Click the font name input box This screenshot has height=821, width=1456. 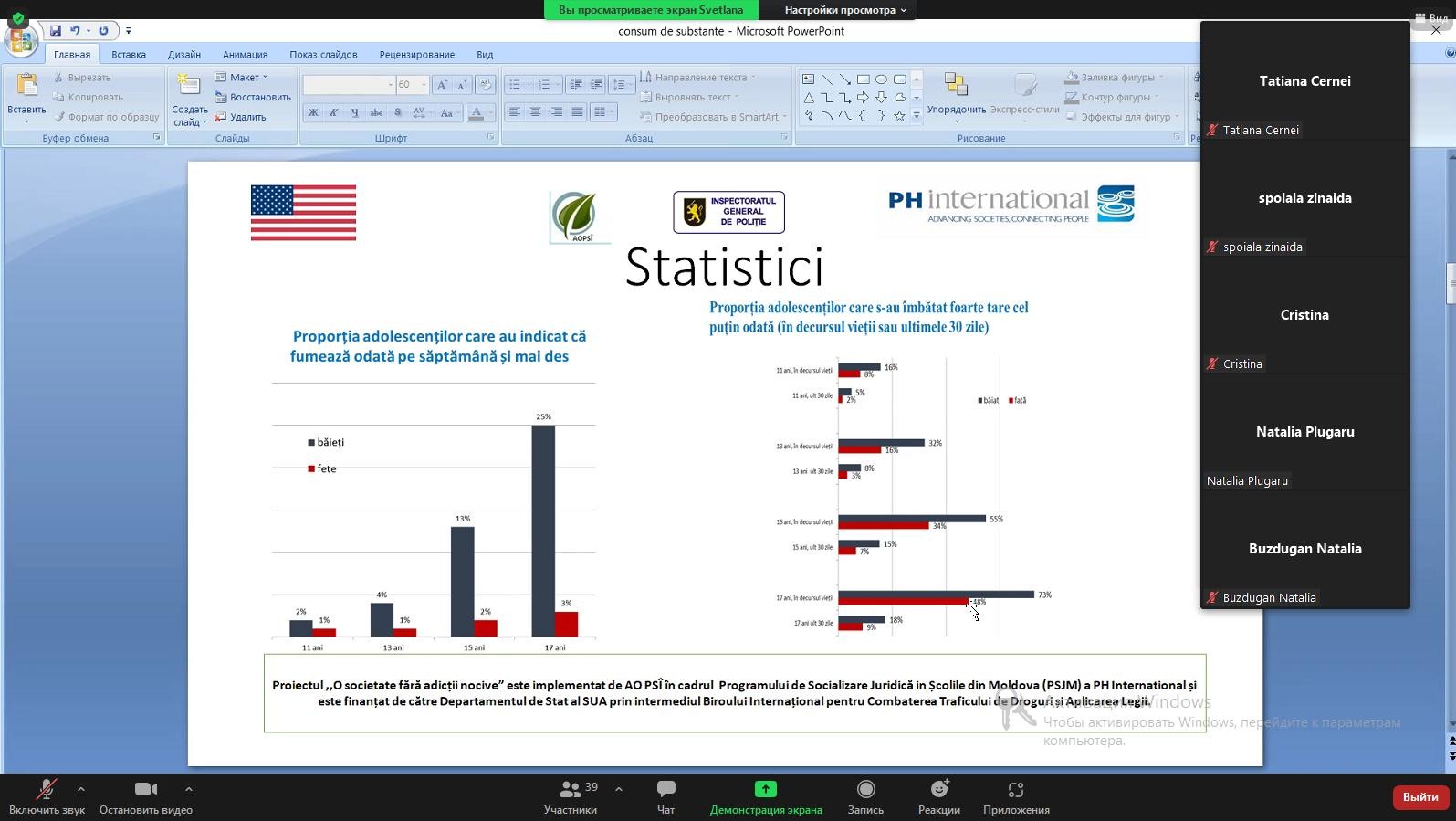[344, 84]
